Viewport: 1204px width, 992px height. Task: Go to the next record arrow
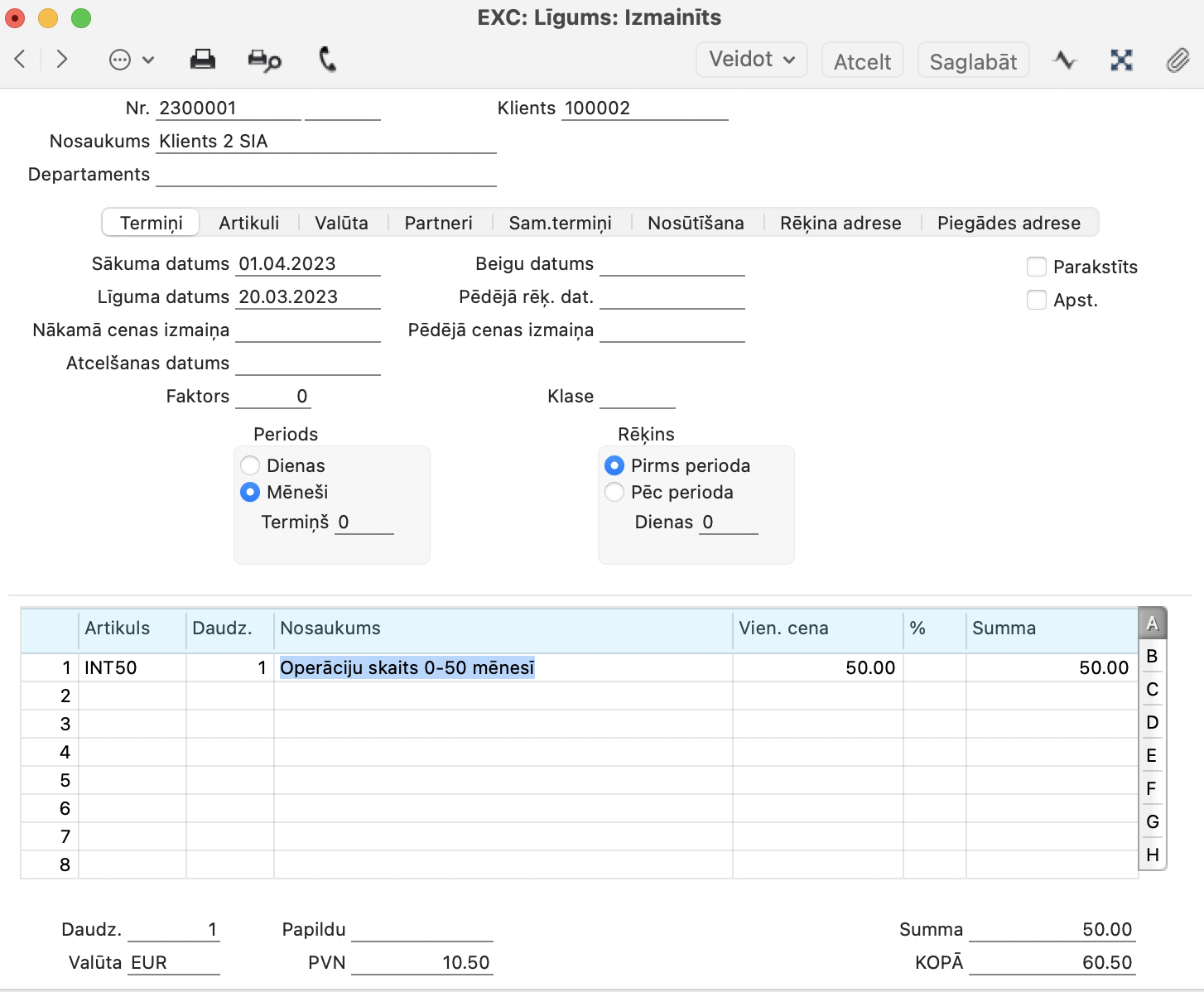(62, 59)
